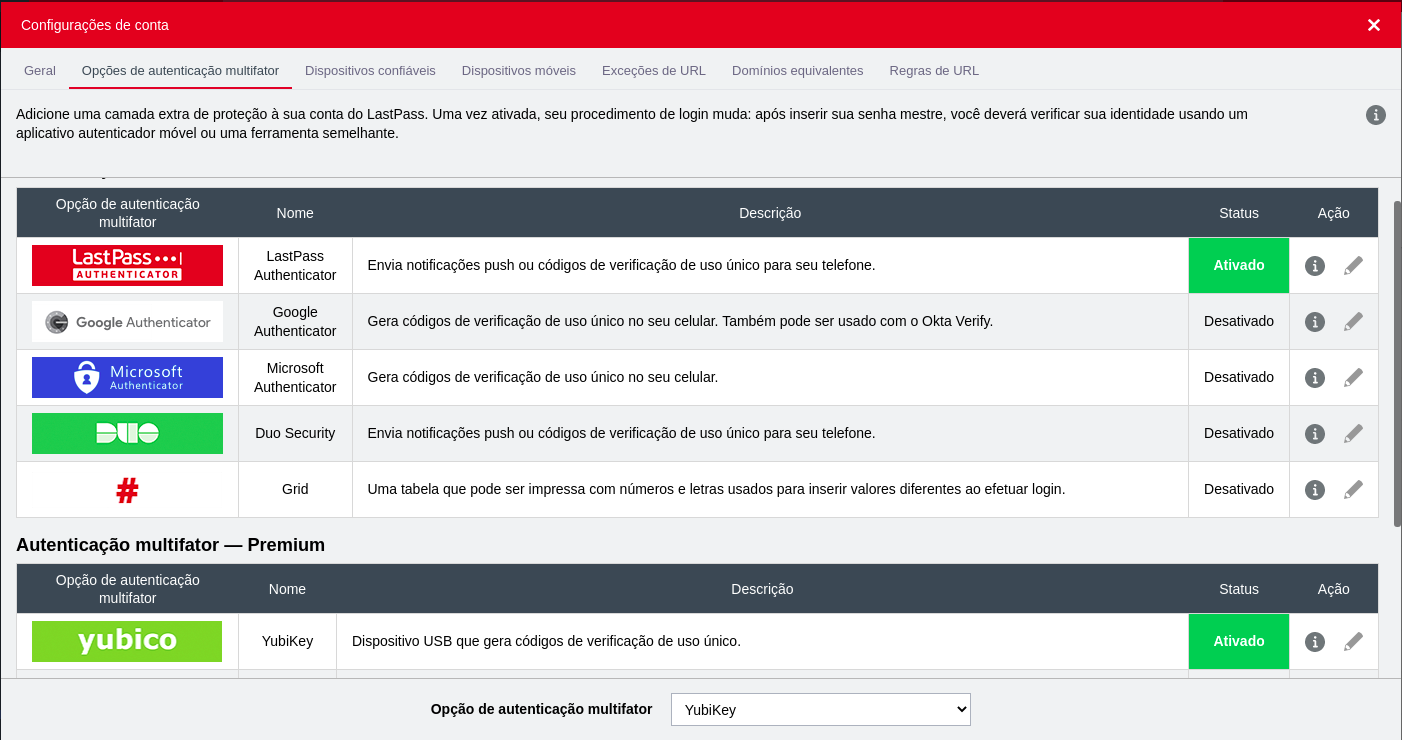Click Desativado status for Grid
The height and width of the screenshot is (740, 1402).
1239,489
